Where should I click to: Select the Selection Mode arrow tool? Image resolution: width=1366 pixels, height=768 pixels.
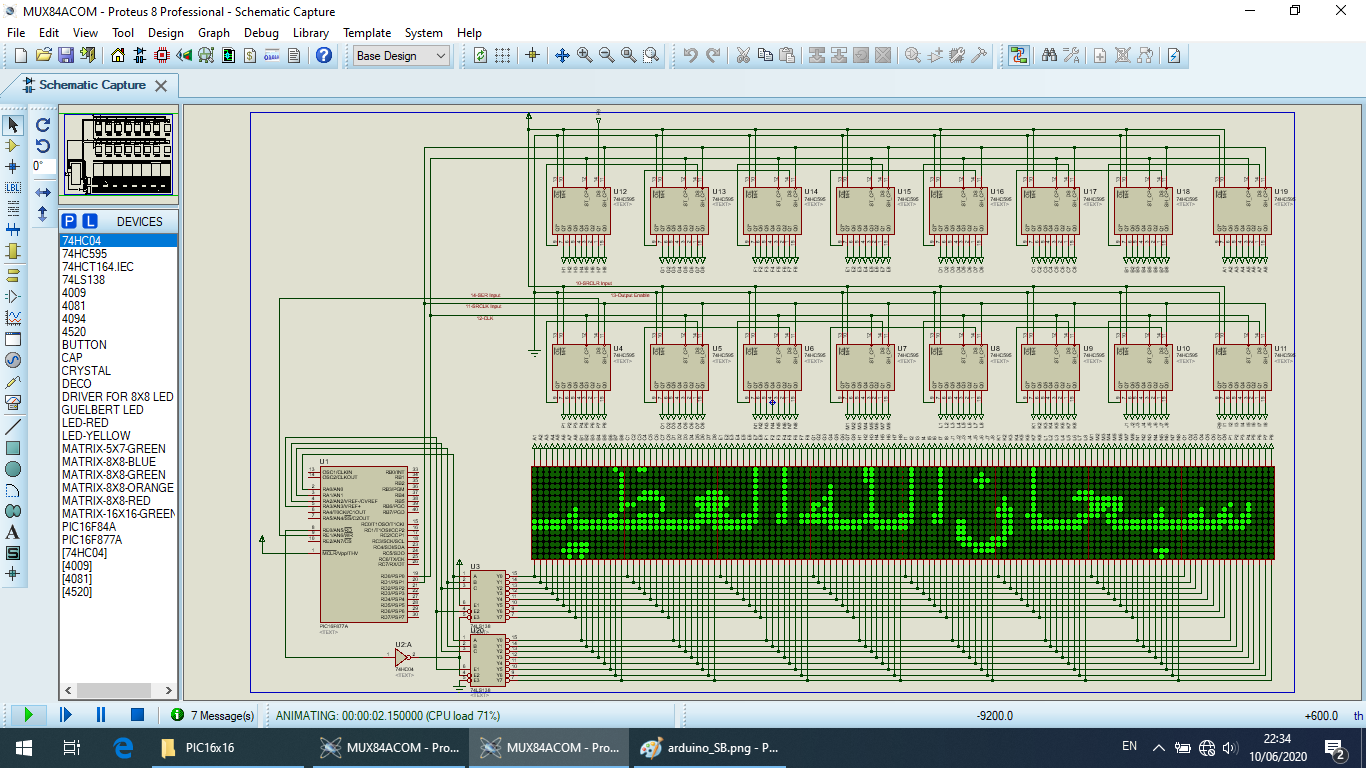click(13, 125)
